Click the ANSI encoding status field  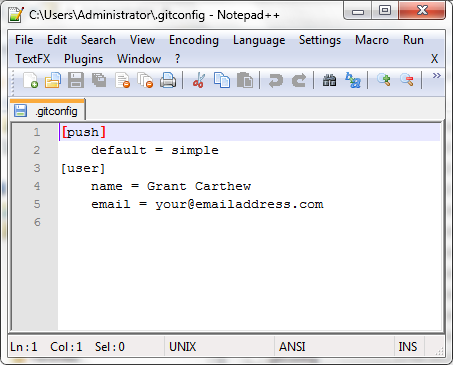pyautogui.click(x=334, y=347)
